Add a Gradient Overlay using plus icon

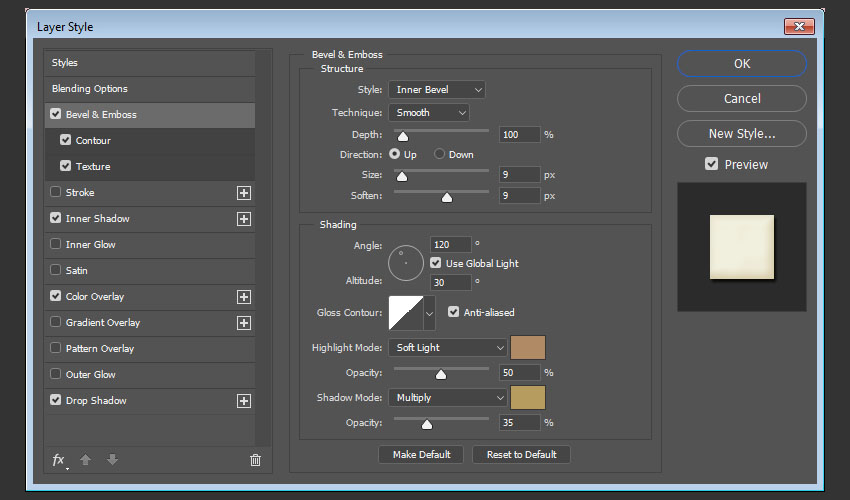point(243,323)
